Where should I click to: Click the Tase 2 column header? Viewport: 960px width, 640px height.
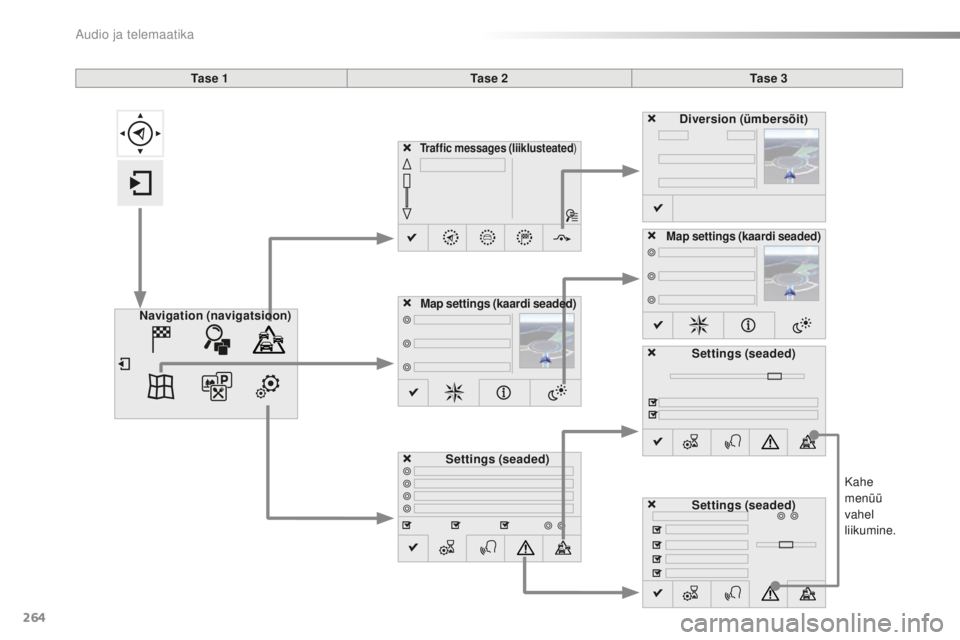[x=489, y=78]
